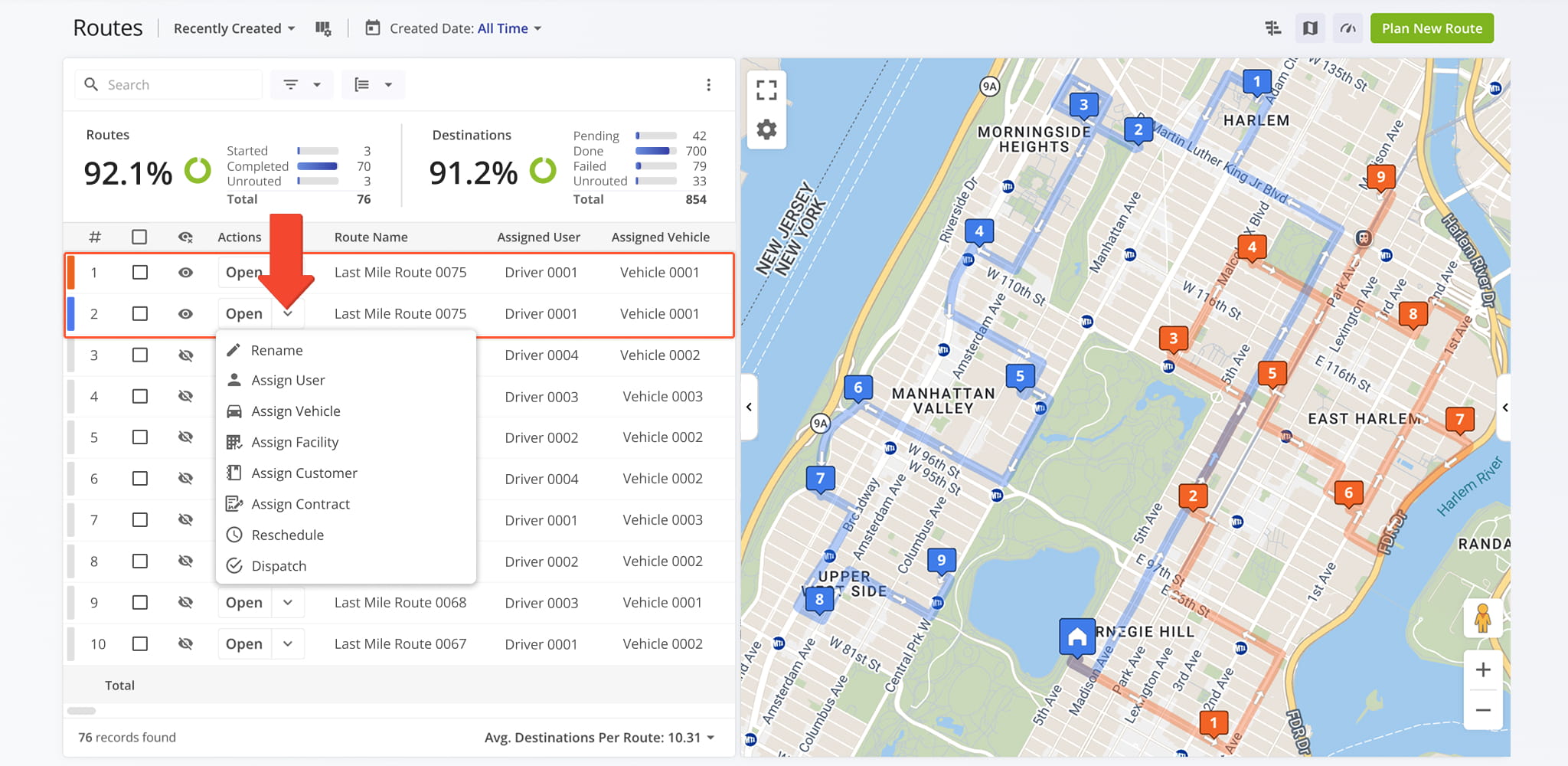Open Last Mile Route 0068 with its Open button
The image size is (1568, 766).
click(243, 602)
